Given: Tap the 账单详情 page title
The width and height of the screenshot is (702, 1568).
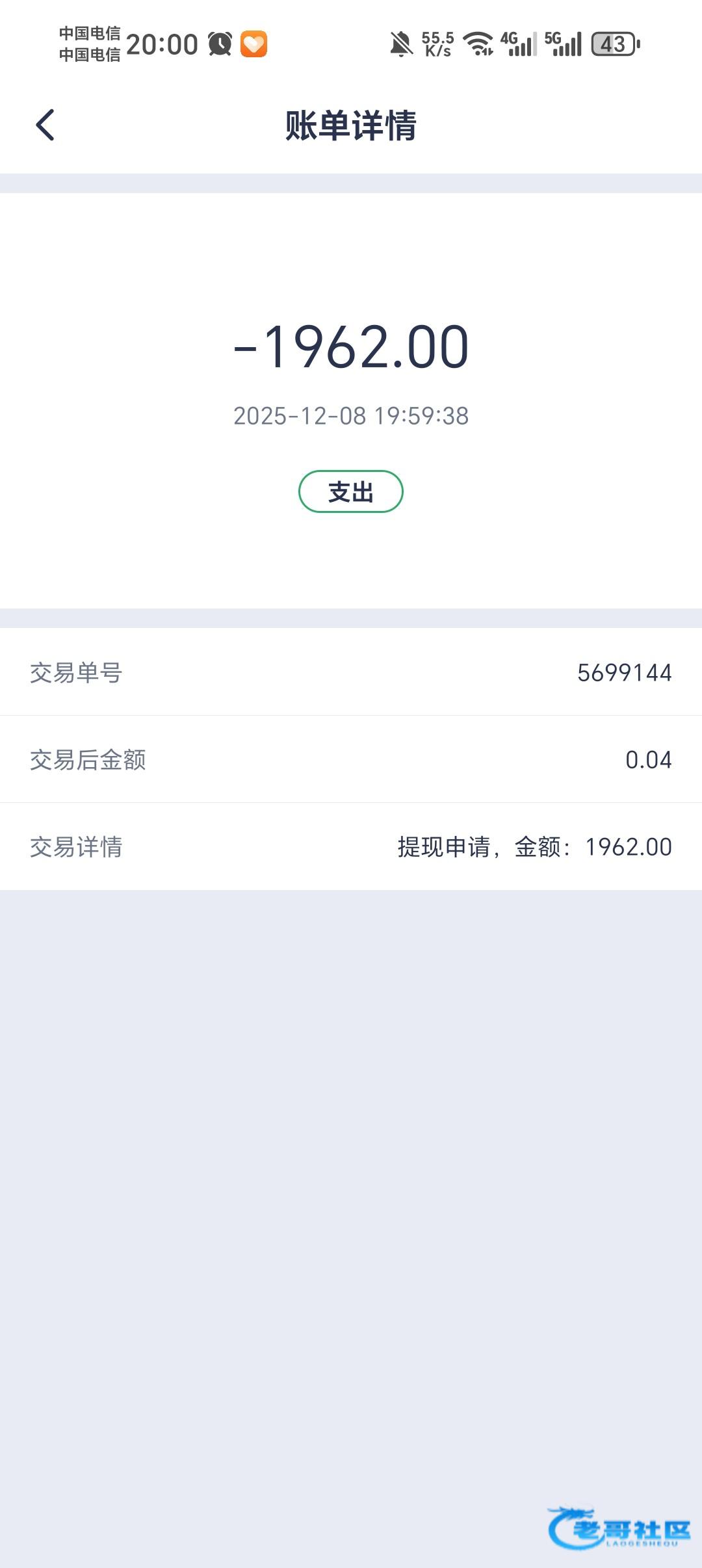Looking at the screenshot, I should [351, 125].
